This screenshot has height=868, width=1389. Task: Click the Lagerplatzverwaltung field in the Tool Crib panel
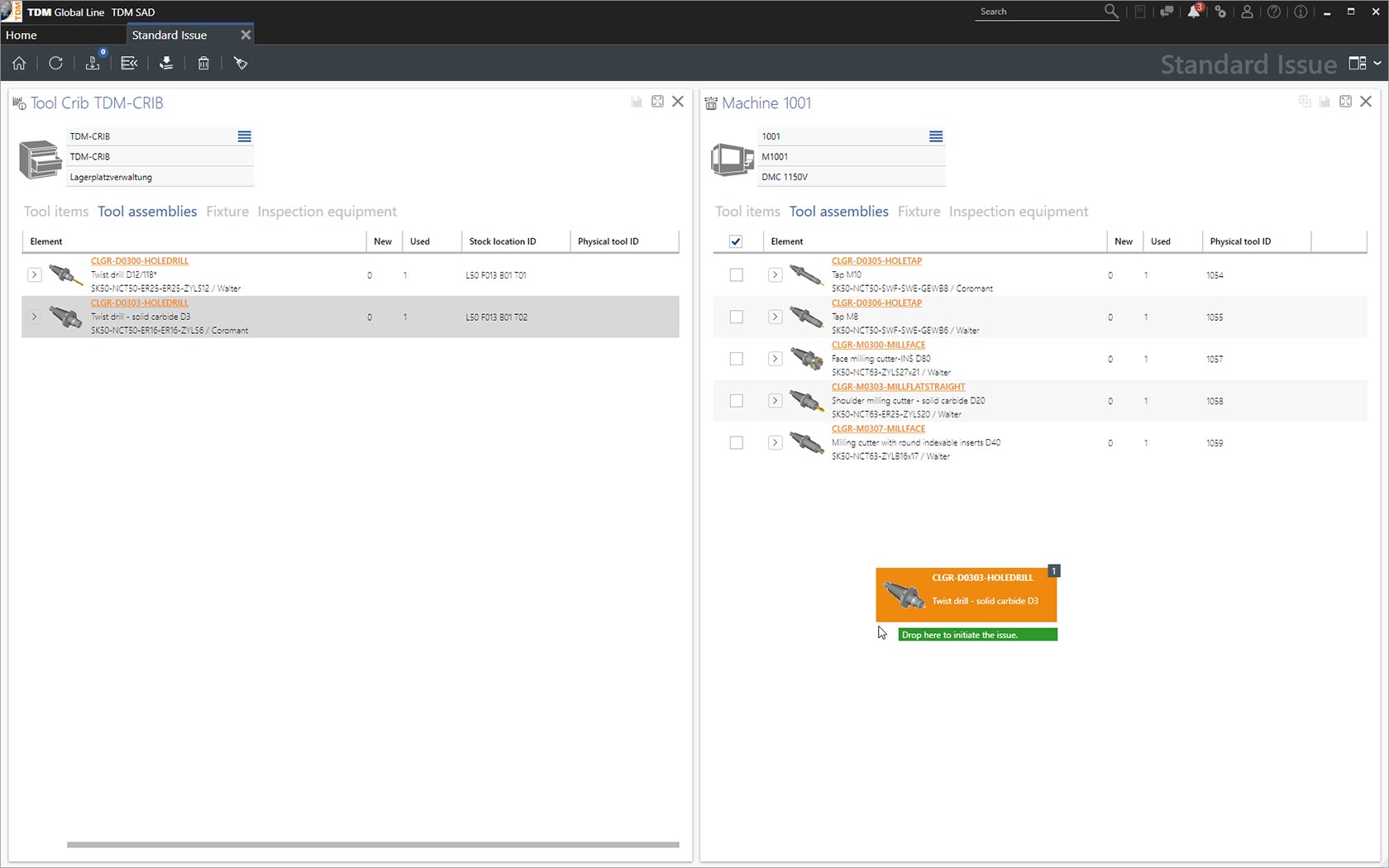click(x=160, y=177)
